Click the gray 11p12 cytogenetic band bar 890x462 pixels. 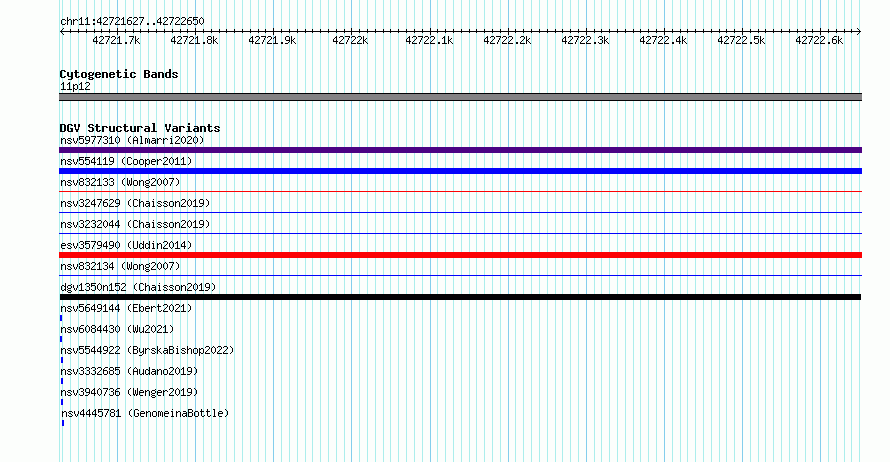(460, 97)
